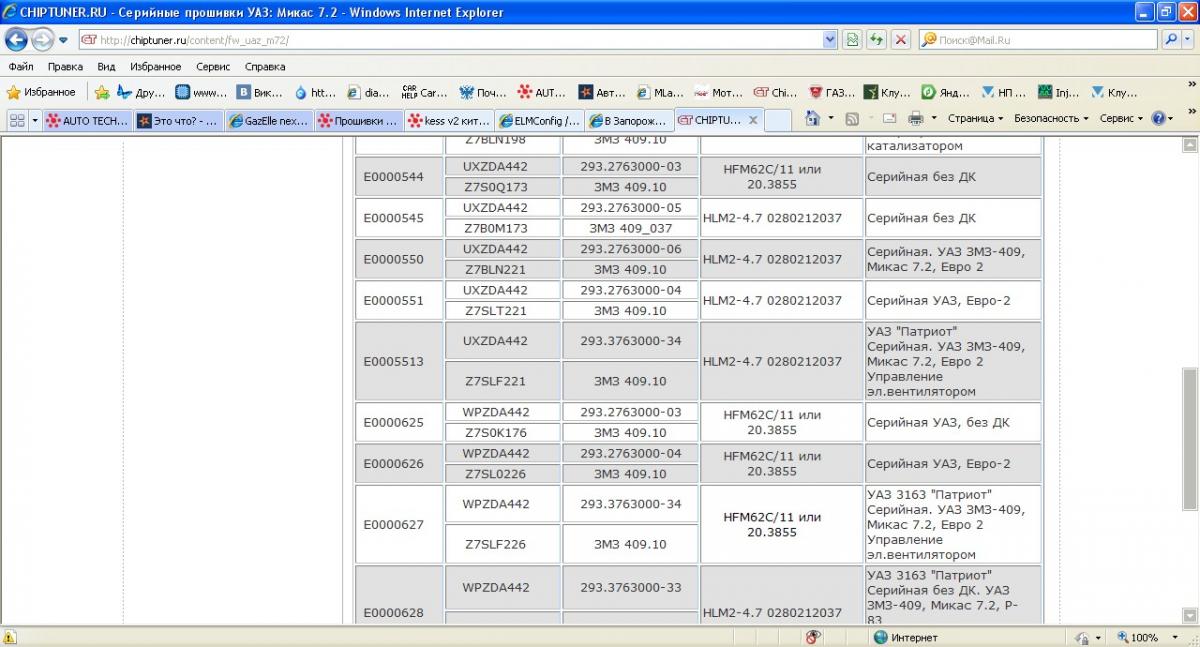Screen dimensions: 1200x647
Task: Open the Безопасность command bar dropdown
Action: [1052, 118]
